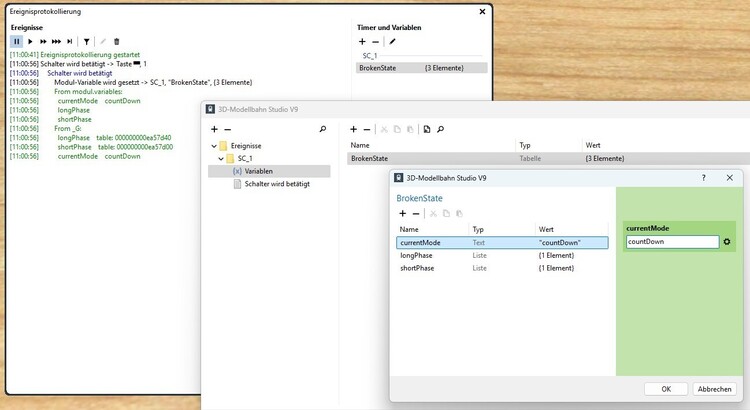Select BrokenState row in variables table

(548, 158)
